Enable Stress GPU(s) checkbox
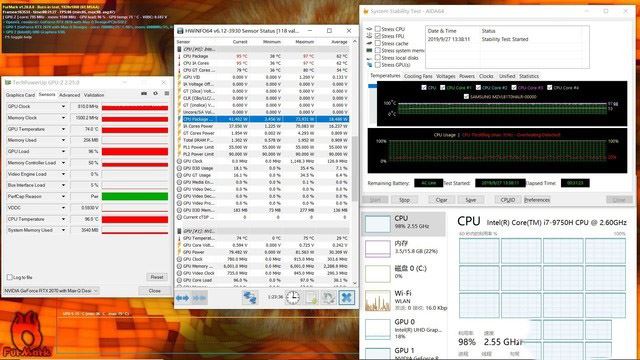640x360 pixels. [x=378, y=65]
